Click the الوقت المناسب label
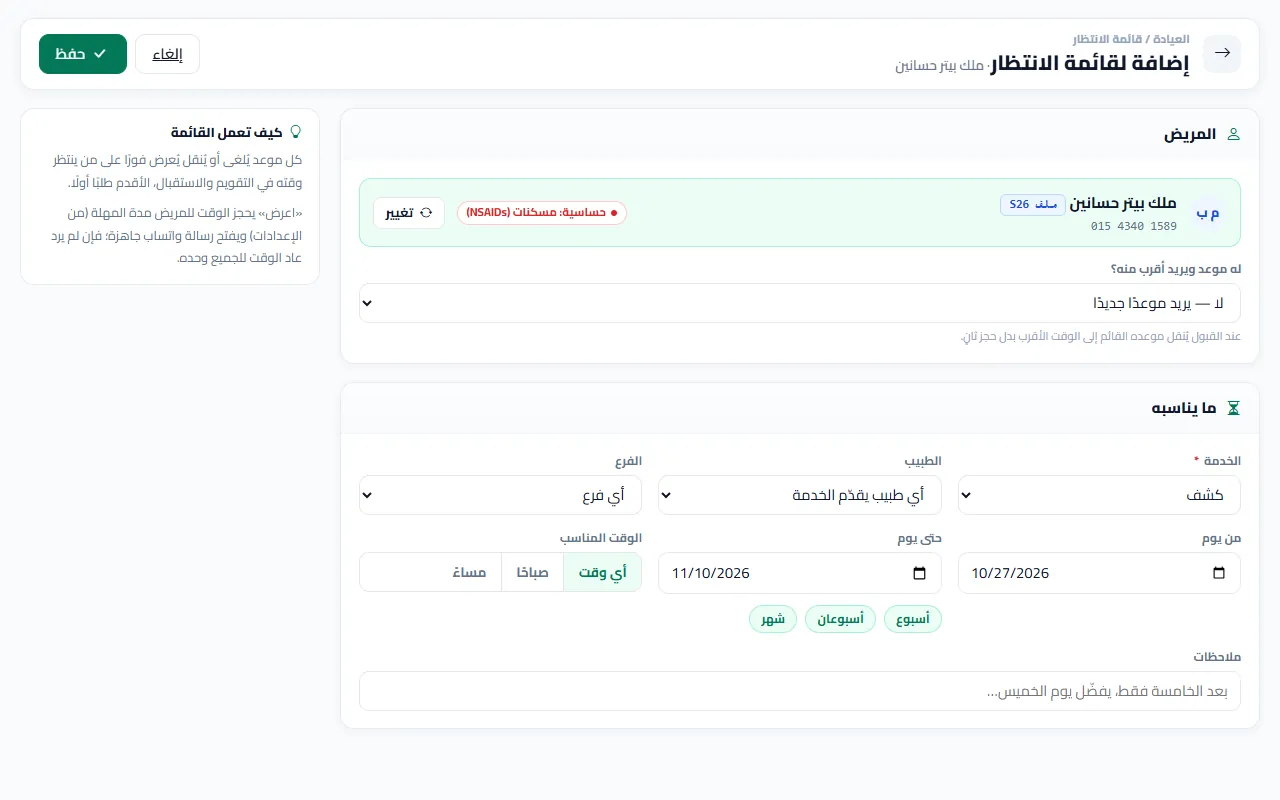 tap(601, 538)
